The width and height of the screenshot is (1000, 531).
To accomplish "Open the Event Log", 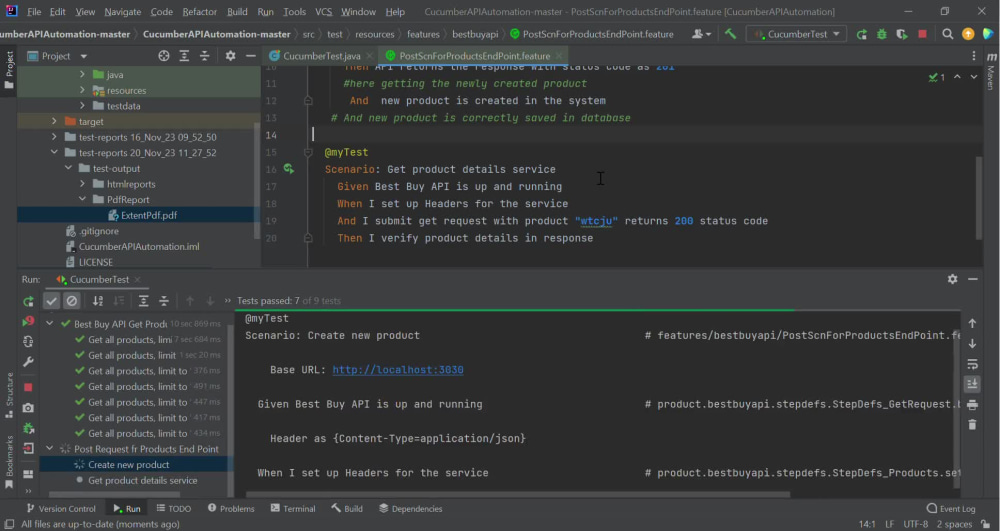I will tap(951, 509).
